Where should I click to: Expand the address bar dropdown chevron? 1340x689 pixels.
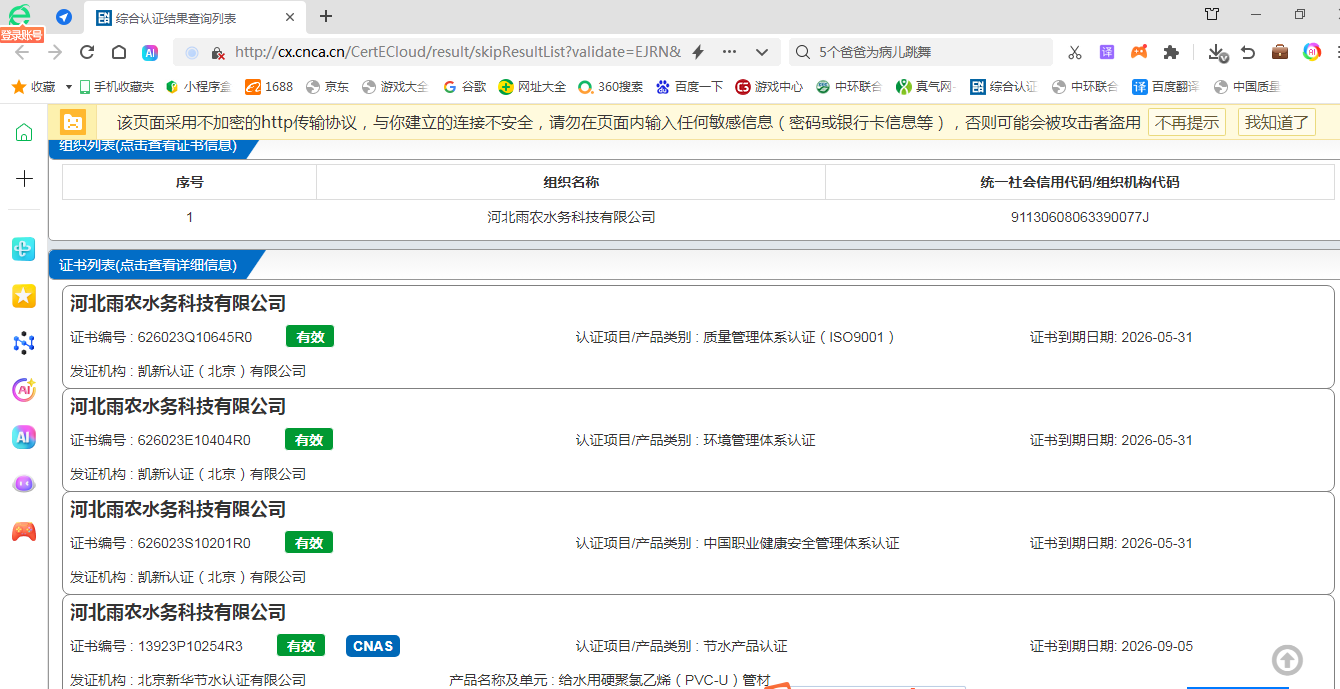(x=762, y=52)
